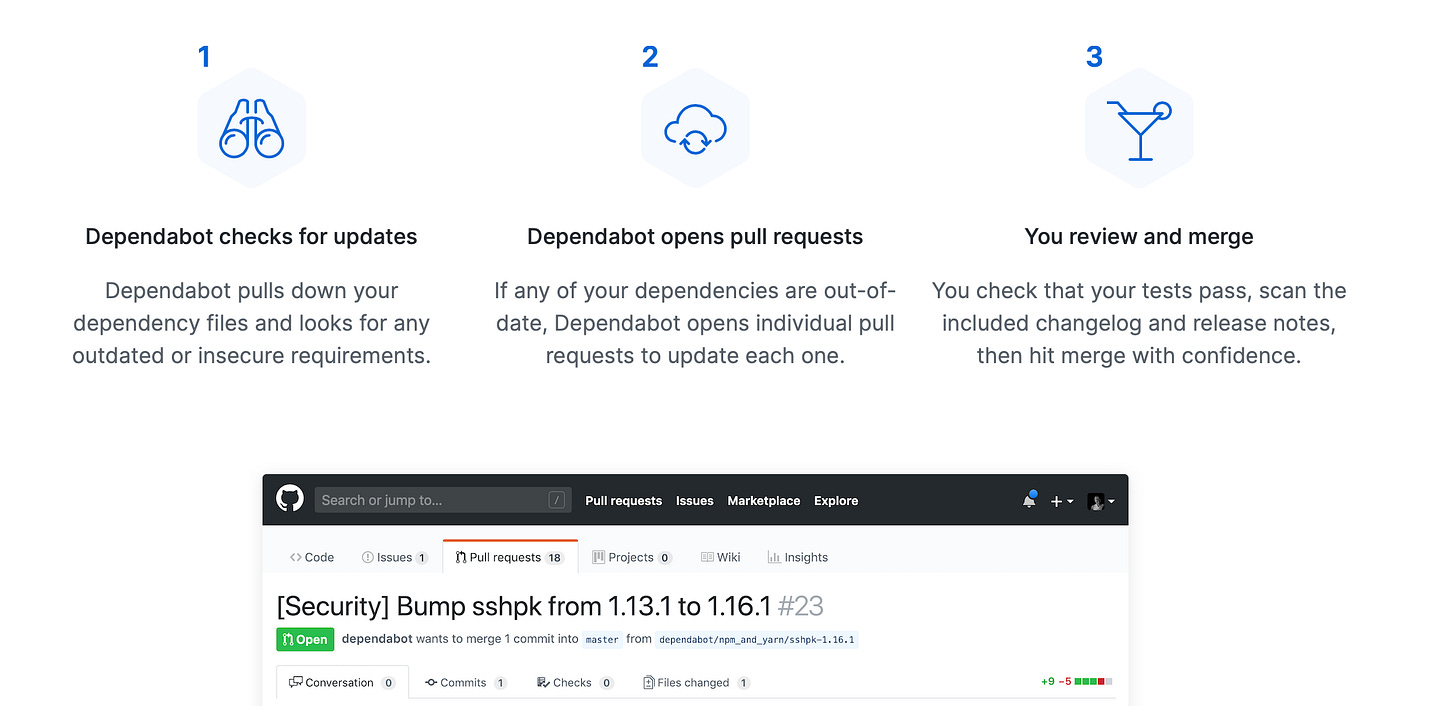Switch to the repository Issues tab
The image size is (1456, 706).
coord(395,557)
